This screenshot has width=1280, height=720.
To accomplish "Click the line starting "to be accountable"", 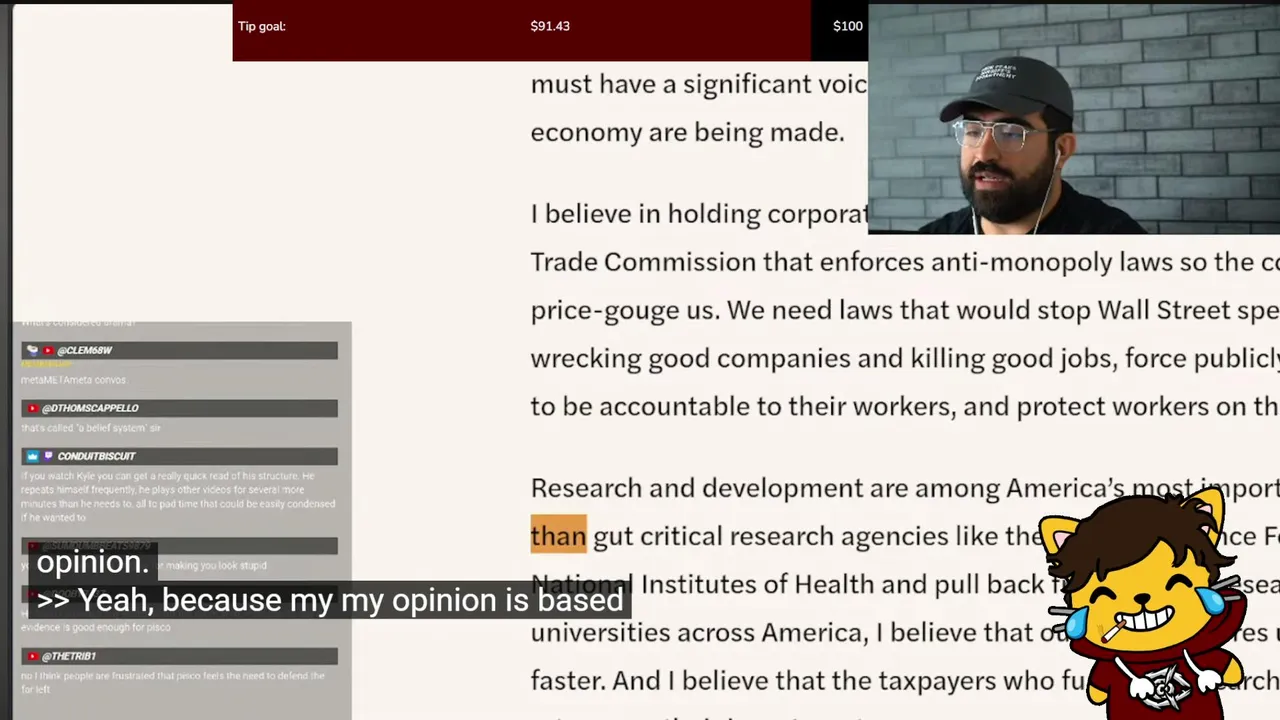I will click(905, 406).
